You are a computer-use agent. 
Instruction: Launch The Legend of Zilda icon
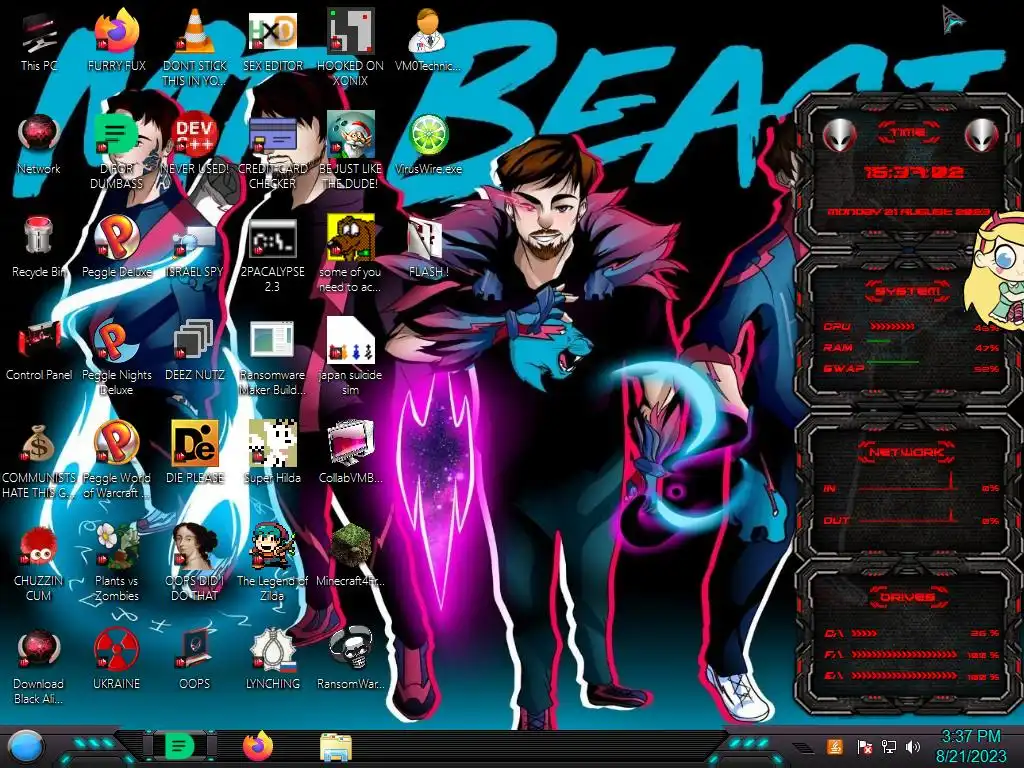[x=272, y=563]
